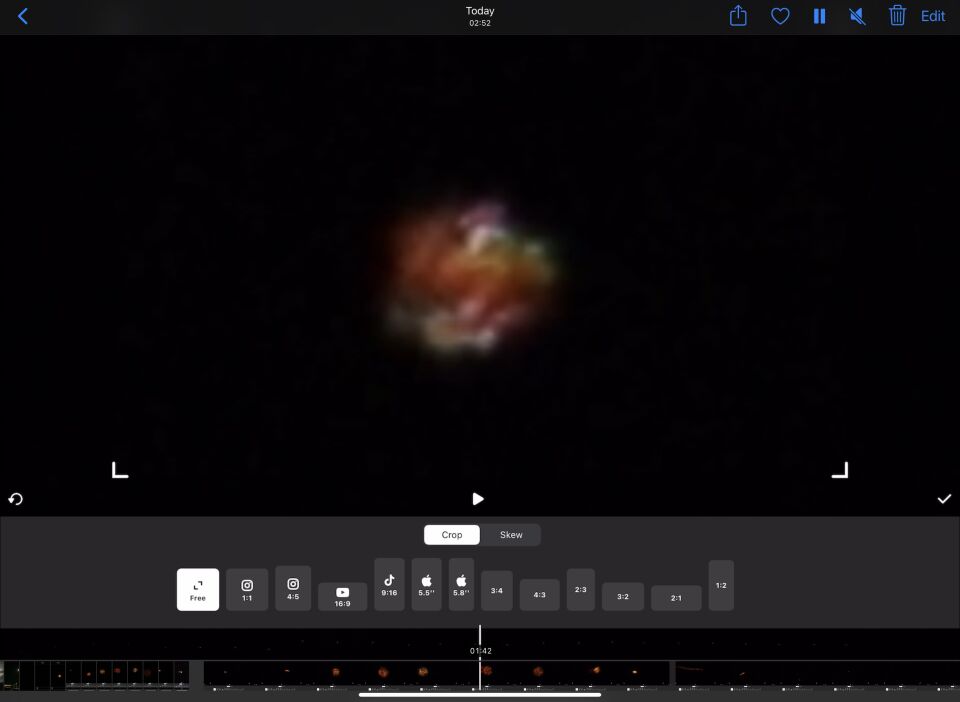Favorite the video with the heart icon

(x=779, y=17)
